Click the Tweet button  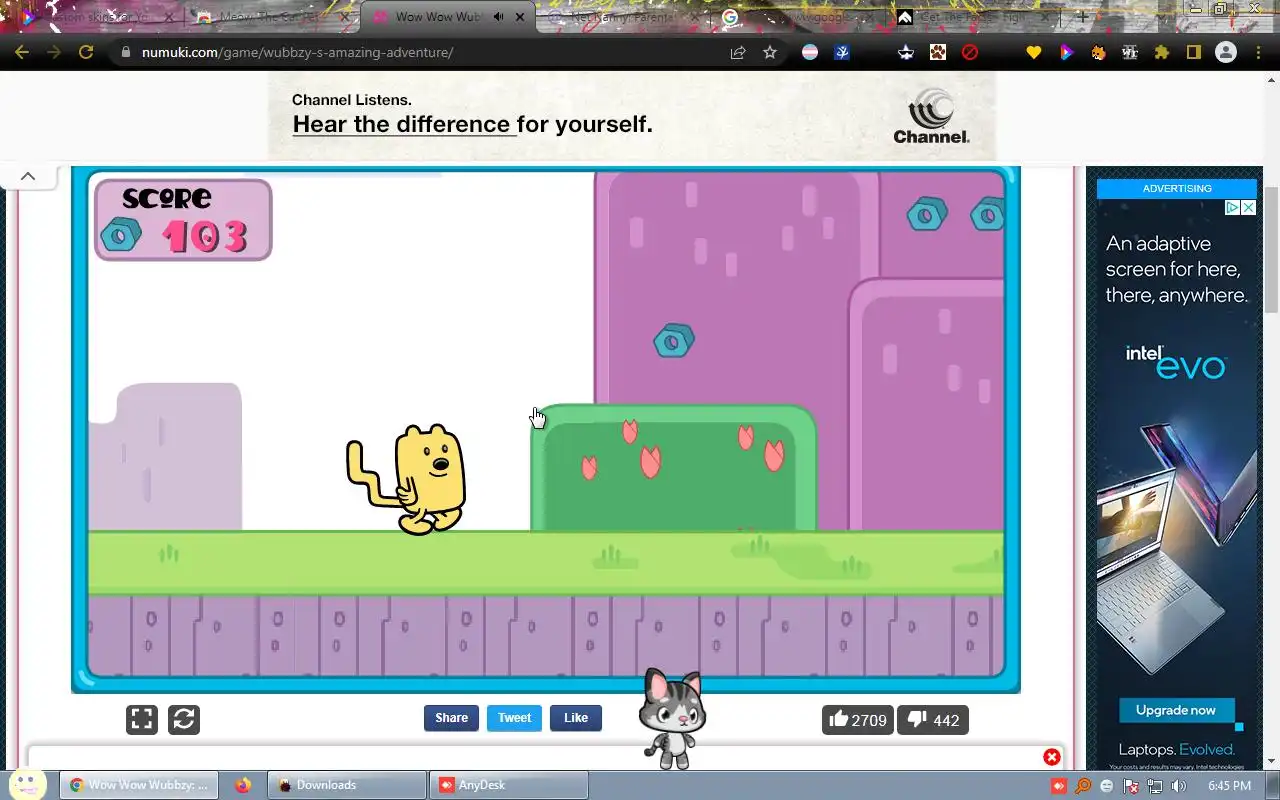pyautogui.click(x=514, y=718)
